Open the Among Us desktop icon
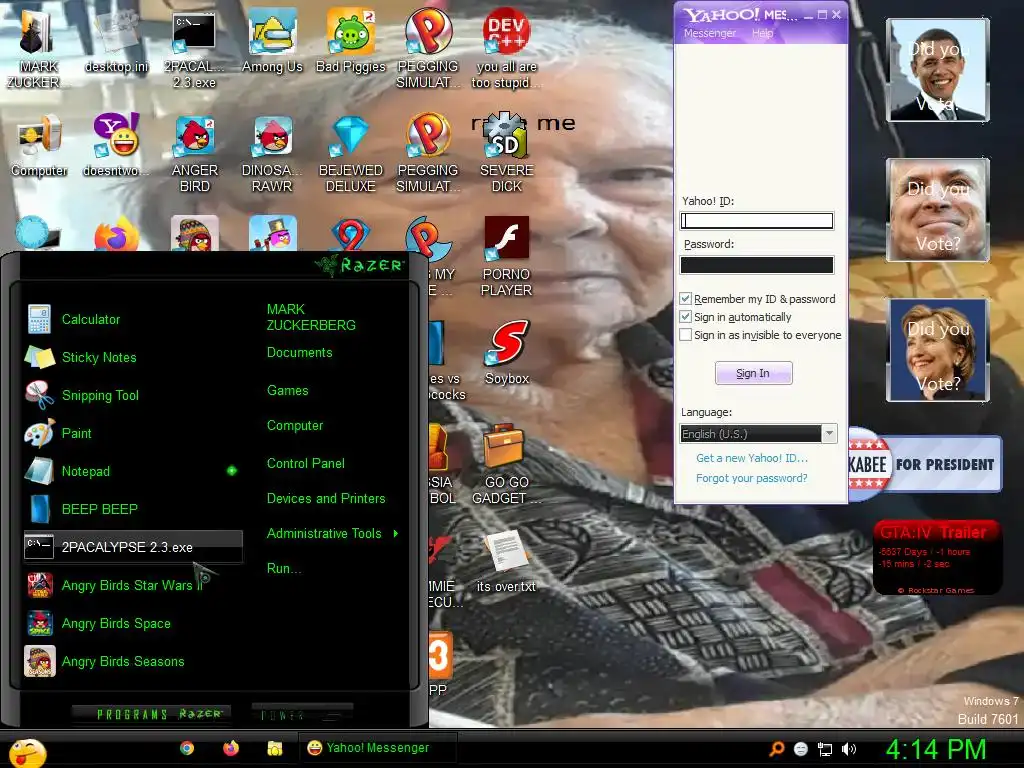Screen dimensions: 1024x768 (x=272, y=42)
